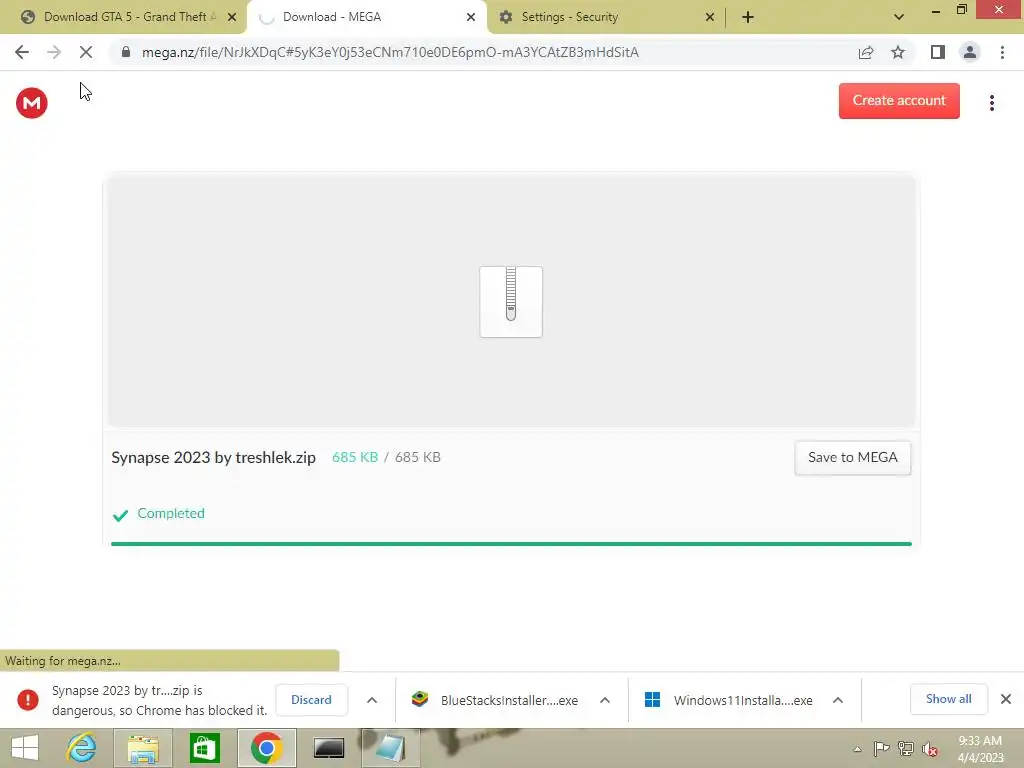Select the Download - MEGA tab
Image resolution: width=1024 pixels, height=768 pixels.
coord(366,17)
